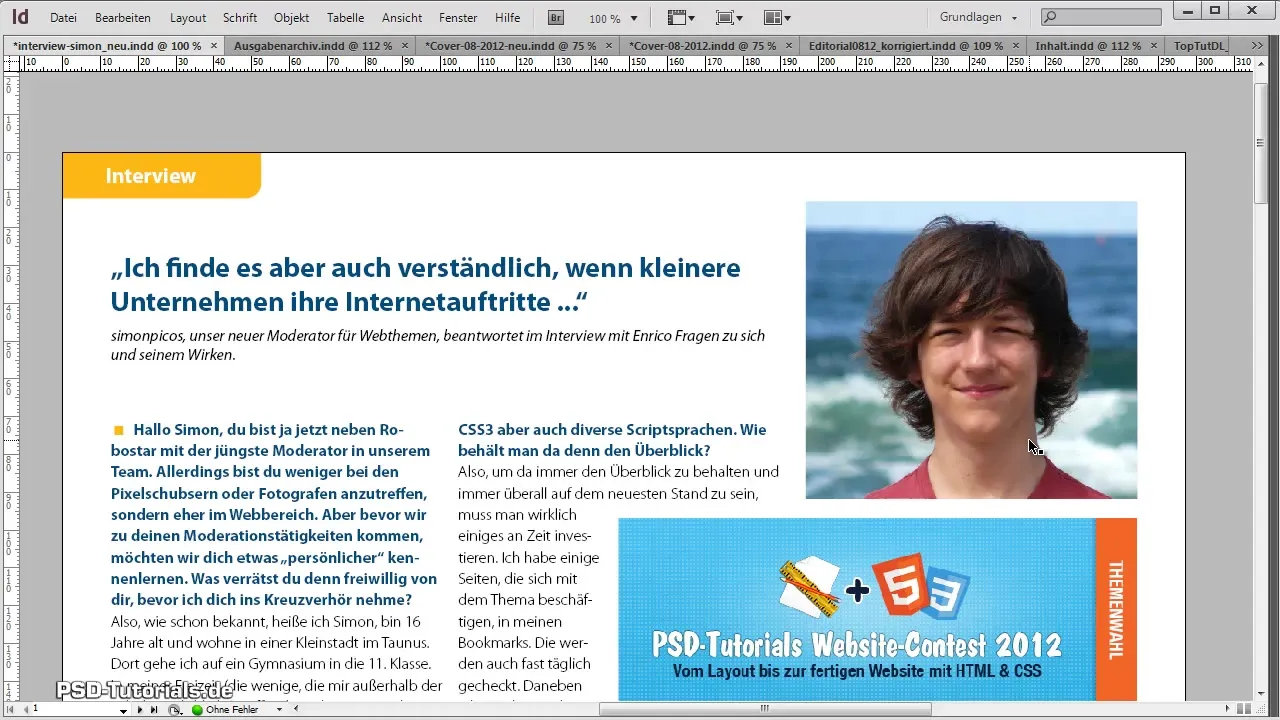Open the view options icon dropdown

tap(681, 18)
